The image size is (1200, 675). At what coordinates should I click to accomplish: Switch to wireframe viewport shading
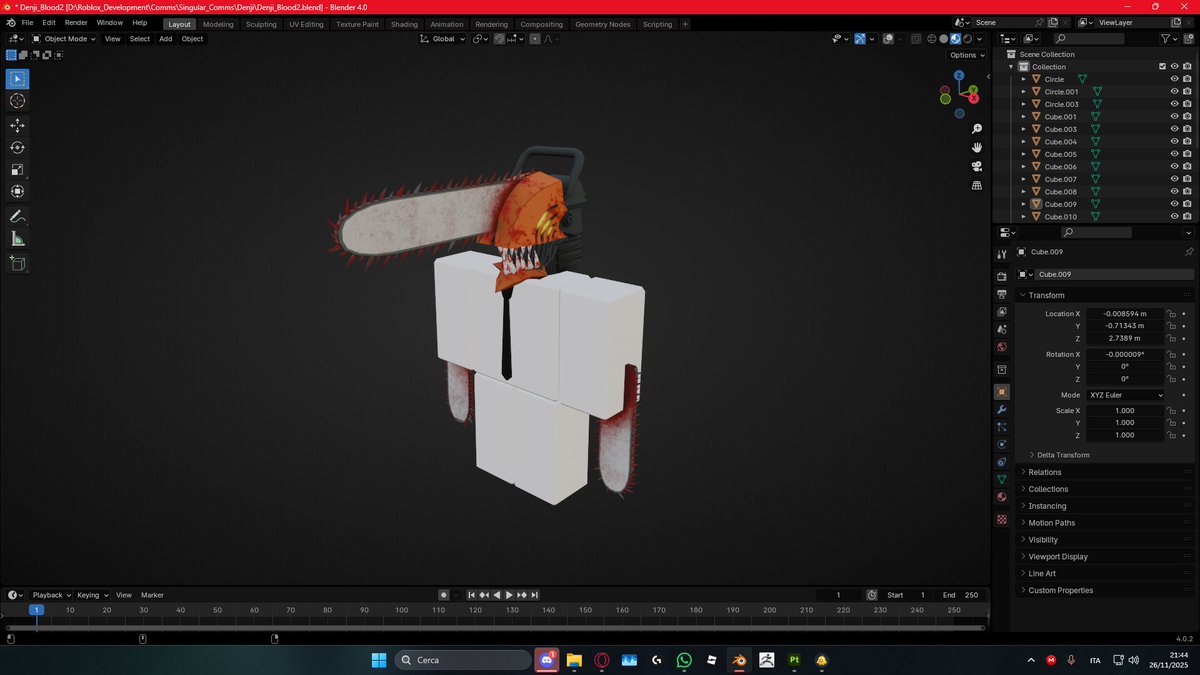point(931,39)
